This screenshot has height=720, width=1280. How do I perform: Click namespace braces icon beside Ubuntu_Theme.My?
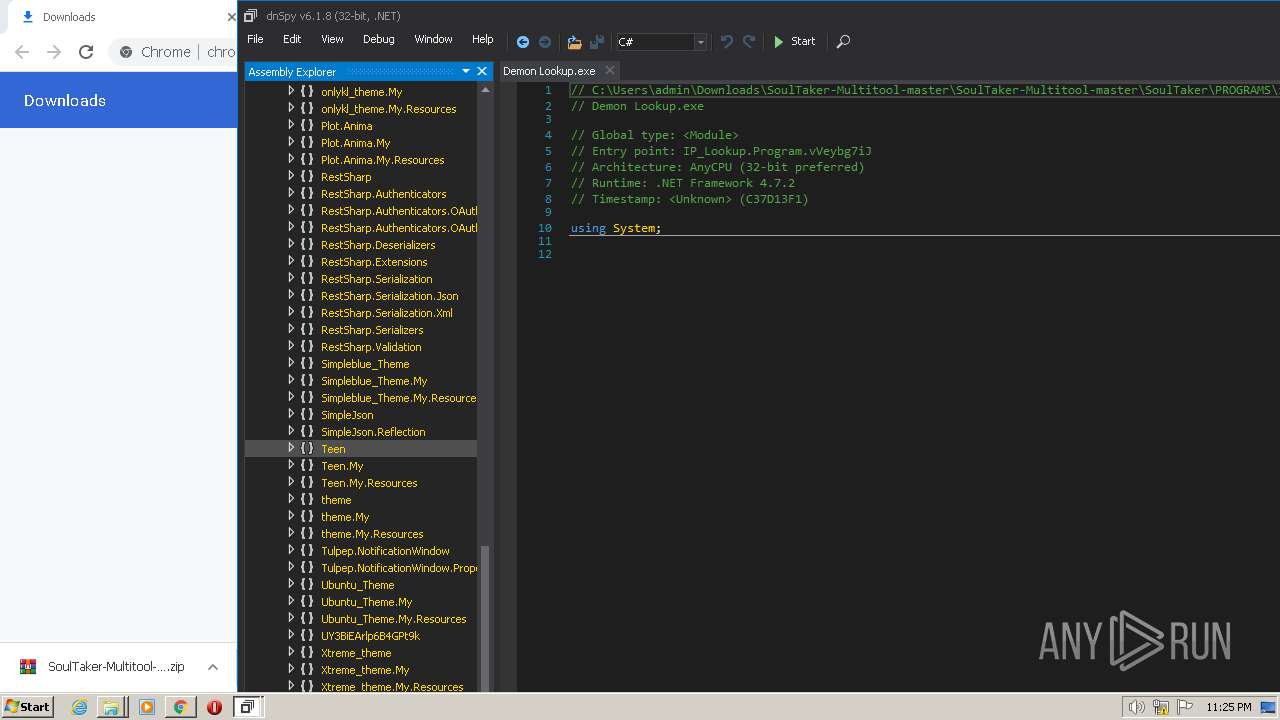point(307,601)
